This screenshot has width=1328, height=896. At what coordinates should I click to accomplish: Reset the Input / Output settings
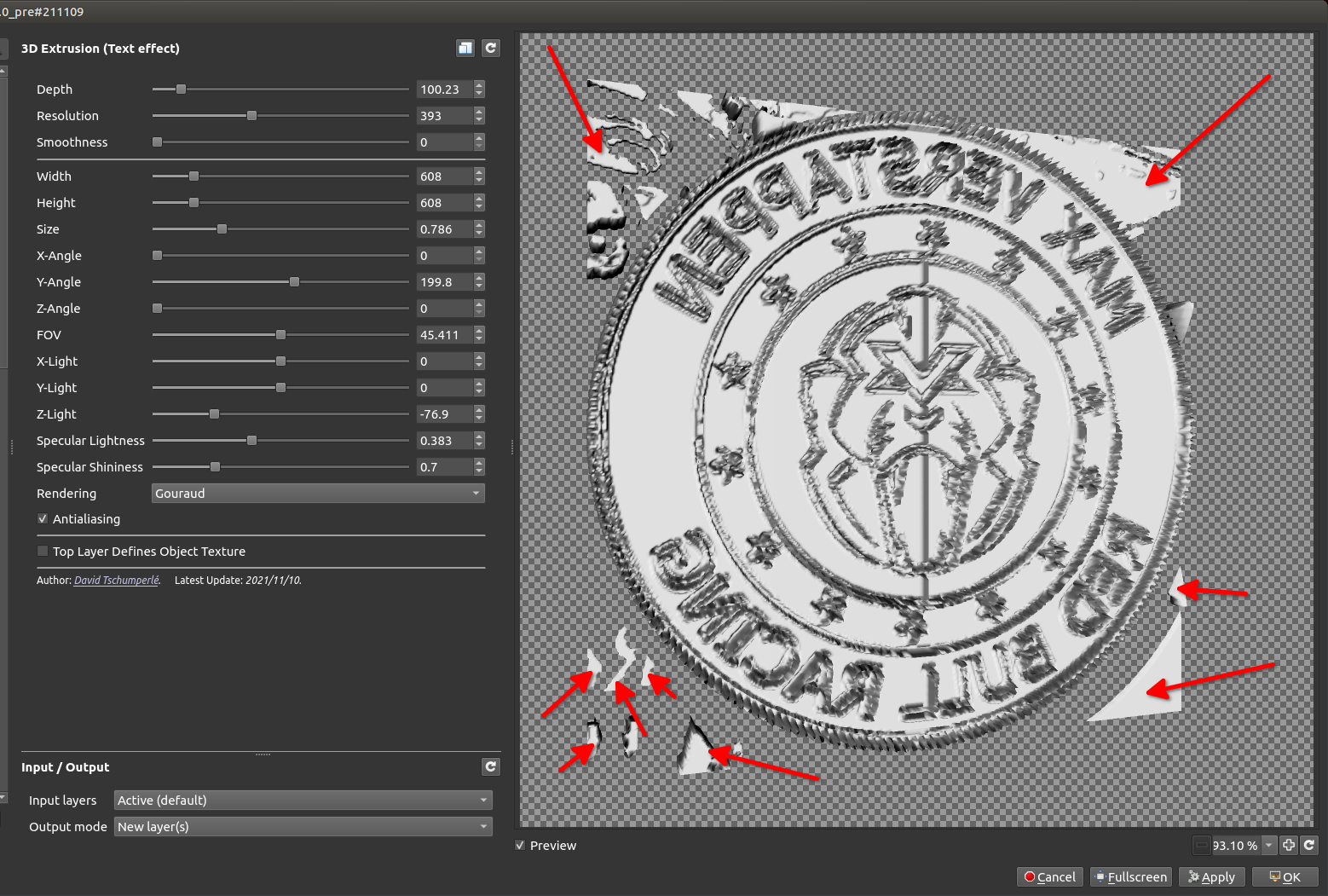point(491,767)
